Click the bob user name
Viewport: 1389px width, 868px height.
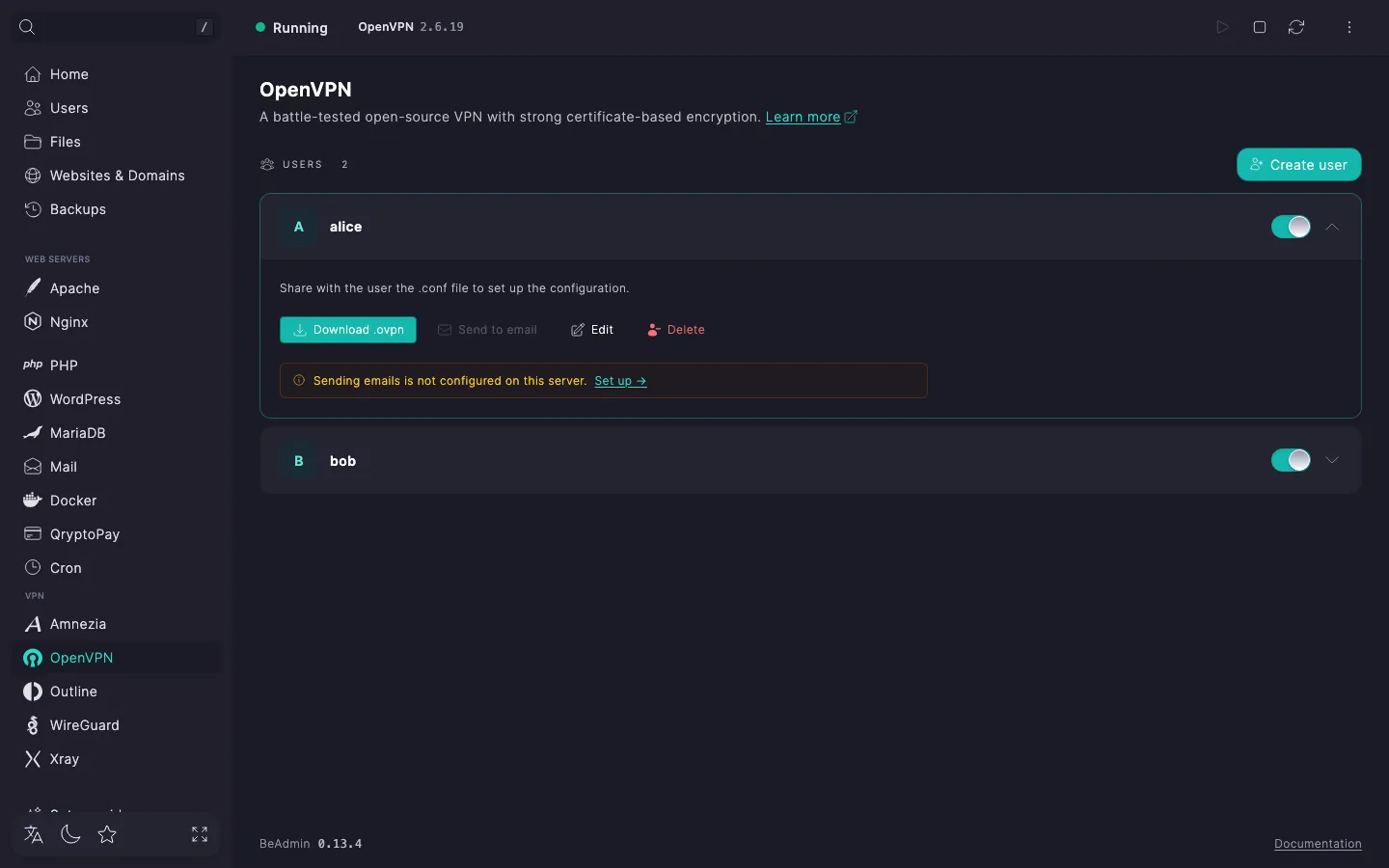[x=342, y=461]
